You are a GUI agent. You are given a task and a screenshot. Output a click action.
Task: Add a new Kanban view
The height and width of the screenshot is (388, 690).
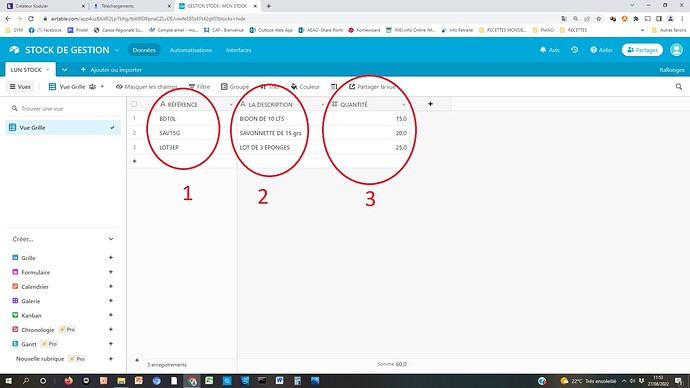(111, 315)
